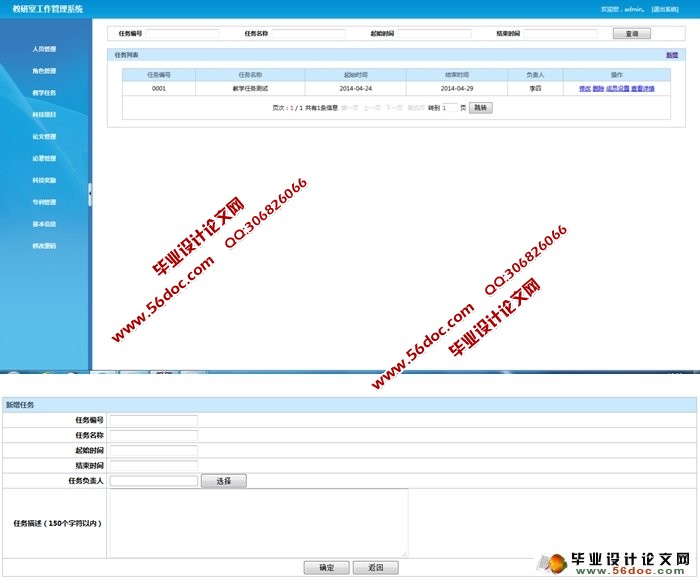The height and width of the screenshot is (581, 700).
Task: Click the 跳转 jump button
Action: [x=481, y=108]
